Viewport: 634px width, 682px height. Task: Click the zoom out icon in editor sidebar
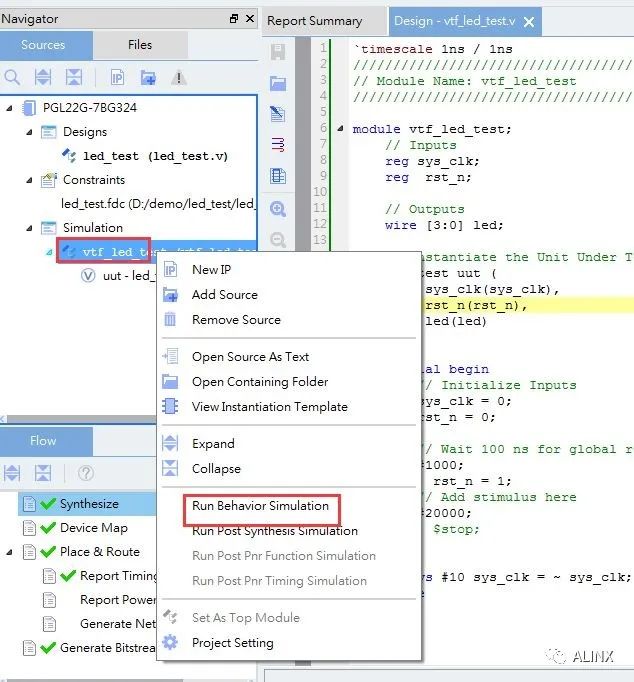point(278,240)
